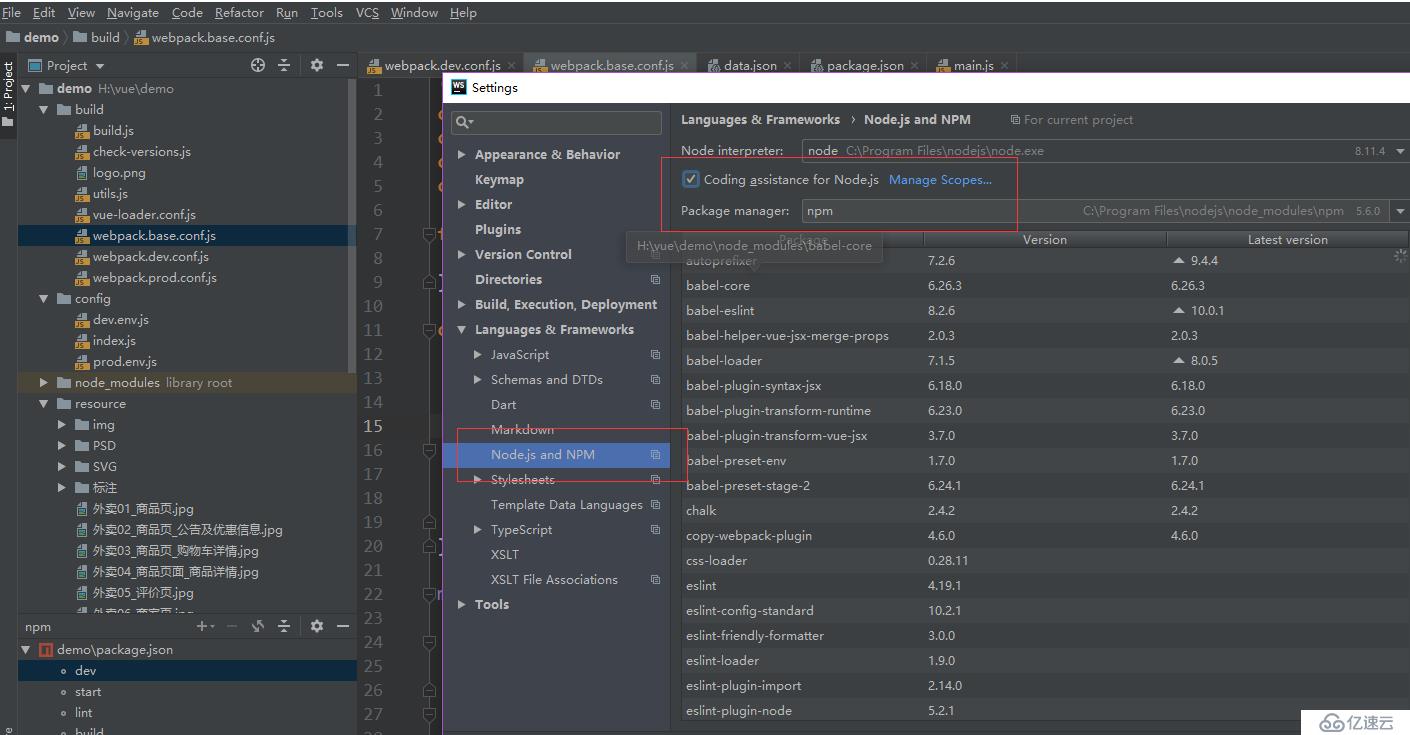Select eslint-plugin-import package row
The width and height of the screenshot is (1410, 735).
click(x=1045, y=685)
